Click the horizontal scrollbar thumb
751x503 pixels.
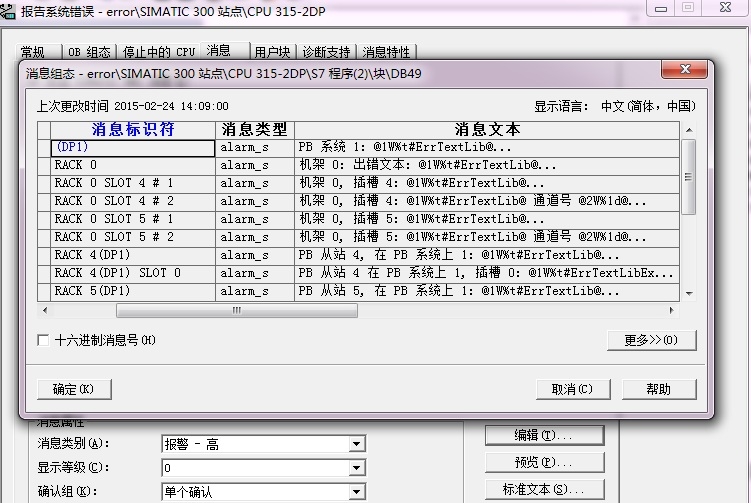point(237,310)
